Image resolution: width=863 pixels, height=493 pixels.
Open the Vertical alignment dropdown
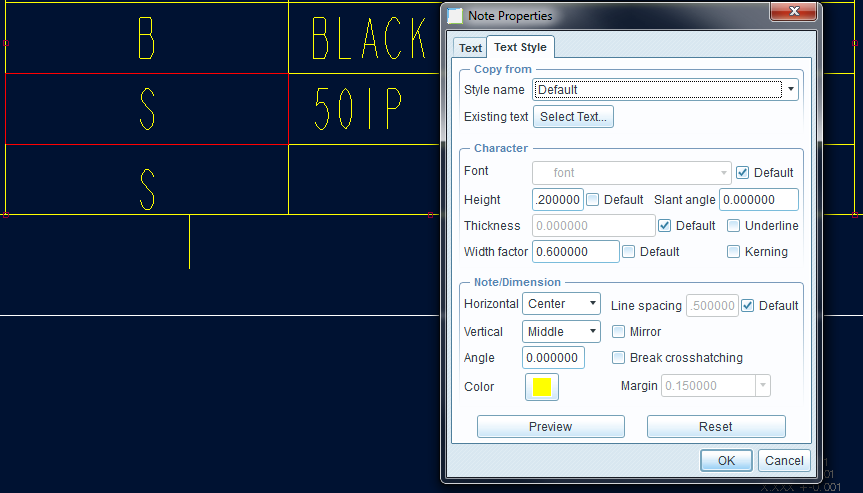[x=561, y=332]
